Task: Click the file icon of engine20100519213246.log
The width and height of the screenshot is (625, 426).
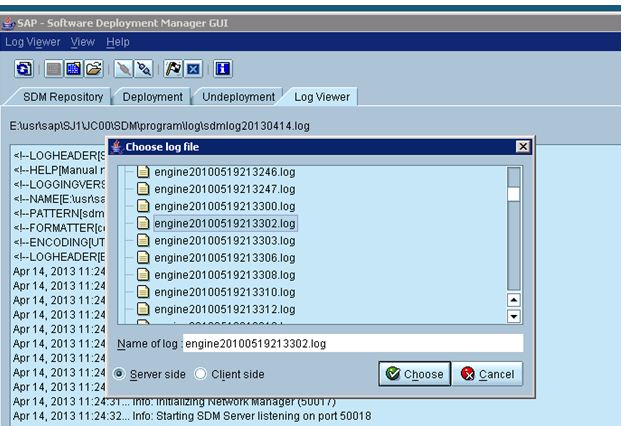Action: pos(143,172)
